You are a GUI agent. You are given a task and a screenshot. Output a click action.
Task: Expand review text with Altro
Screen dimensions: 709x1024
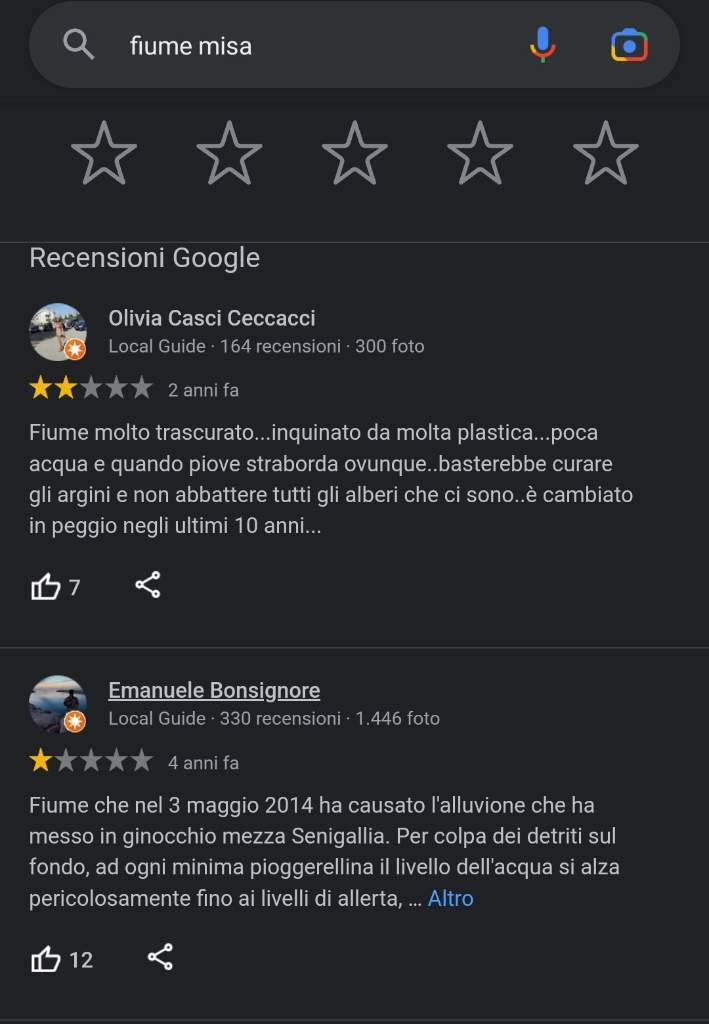pyautogui.click(x=450, y=899)
